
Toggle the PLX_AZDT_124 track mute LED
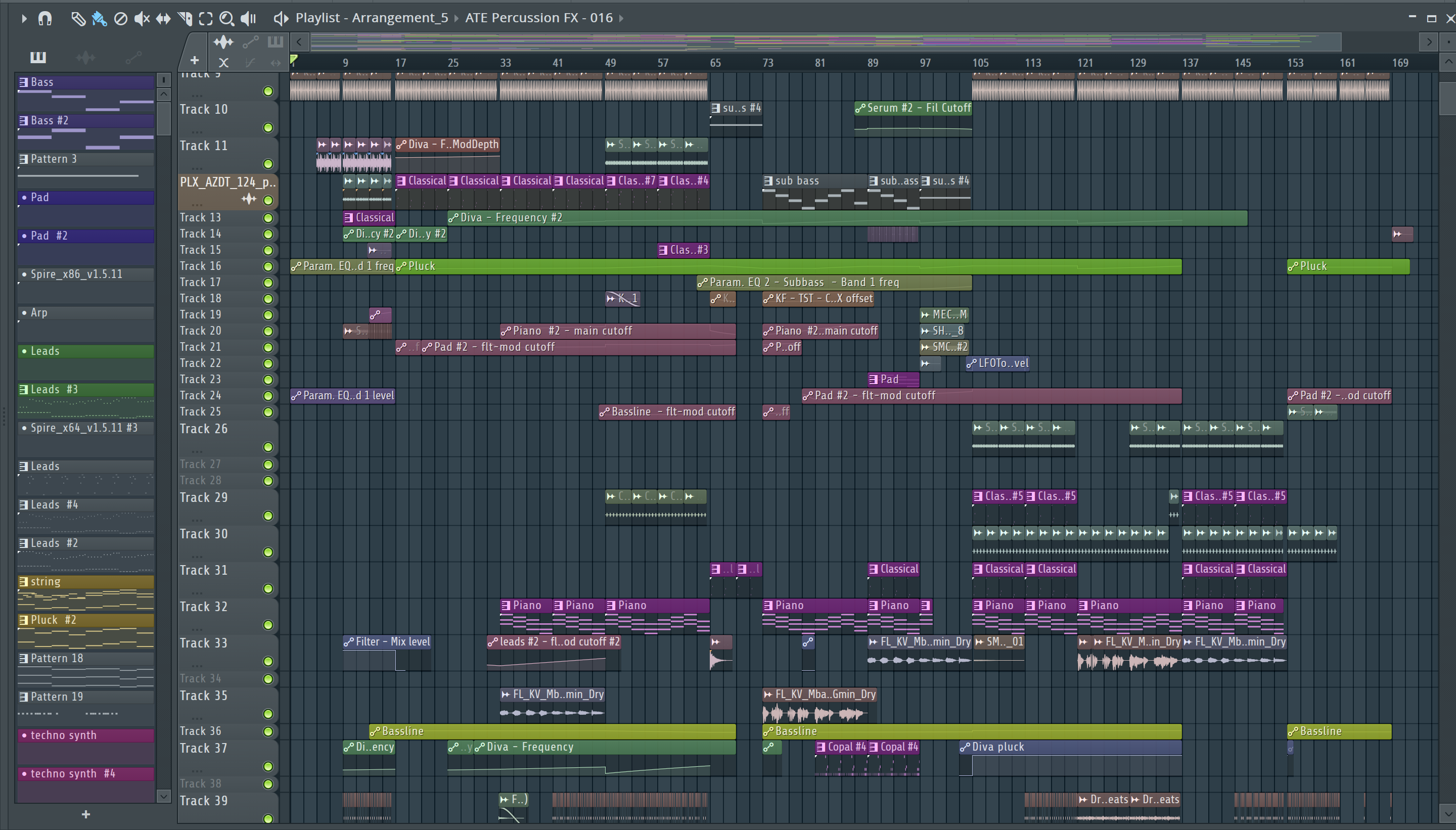click(x=268, y=200)
